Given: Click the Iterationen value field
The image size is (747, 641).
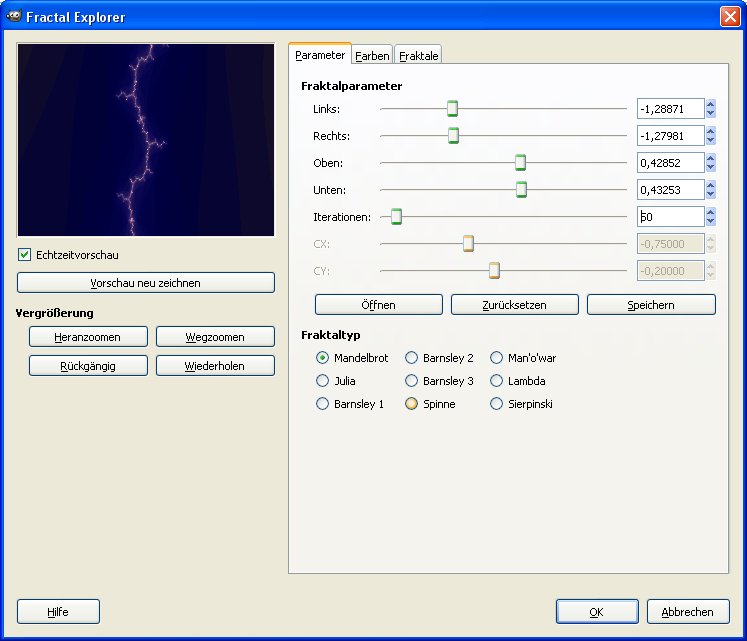Looking at the screenshot, I should pos(670,217).
